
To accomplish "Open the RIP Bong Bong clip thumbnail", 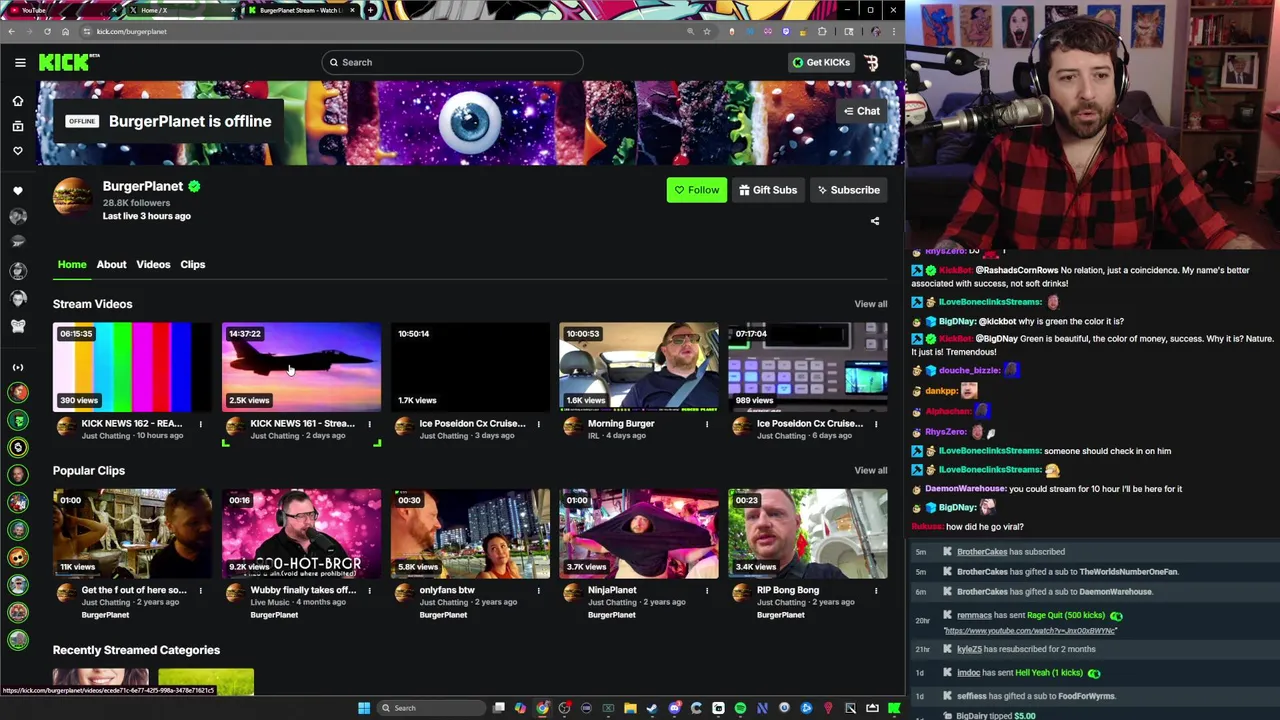I will coord(808,534).
